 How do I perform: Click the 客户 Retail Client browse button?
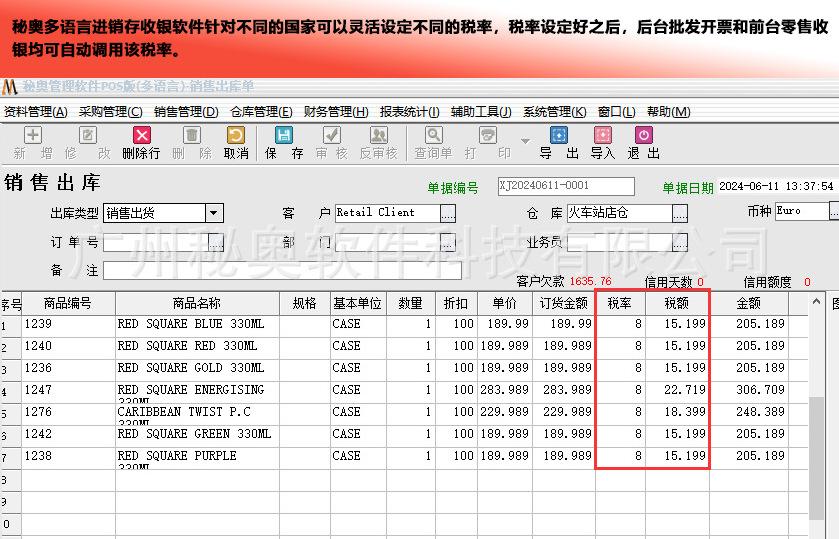(448, 214)
